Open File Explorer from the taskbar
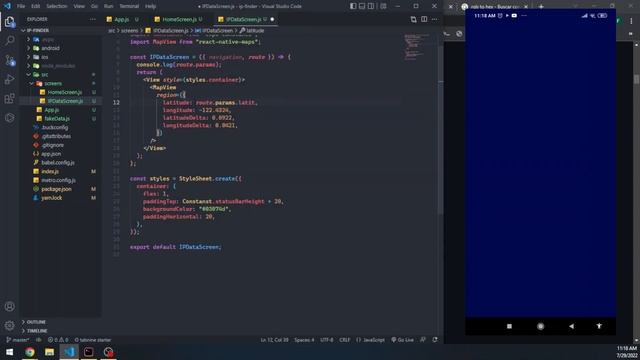 (49, 352)
